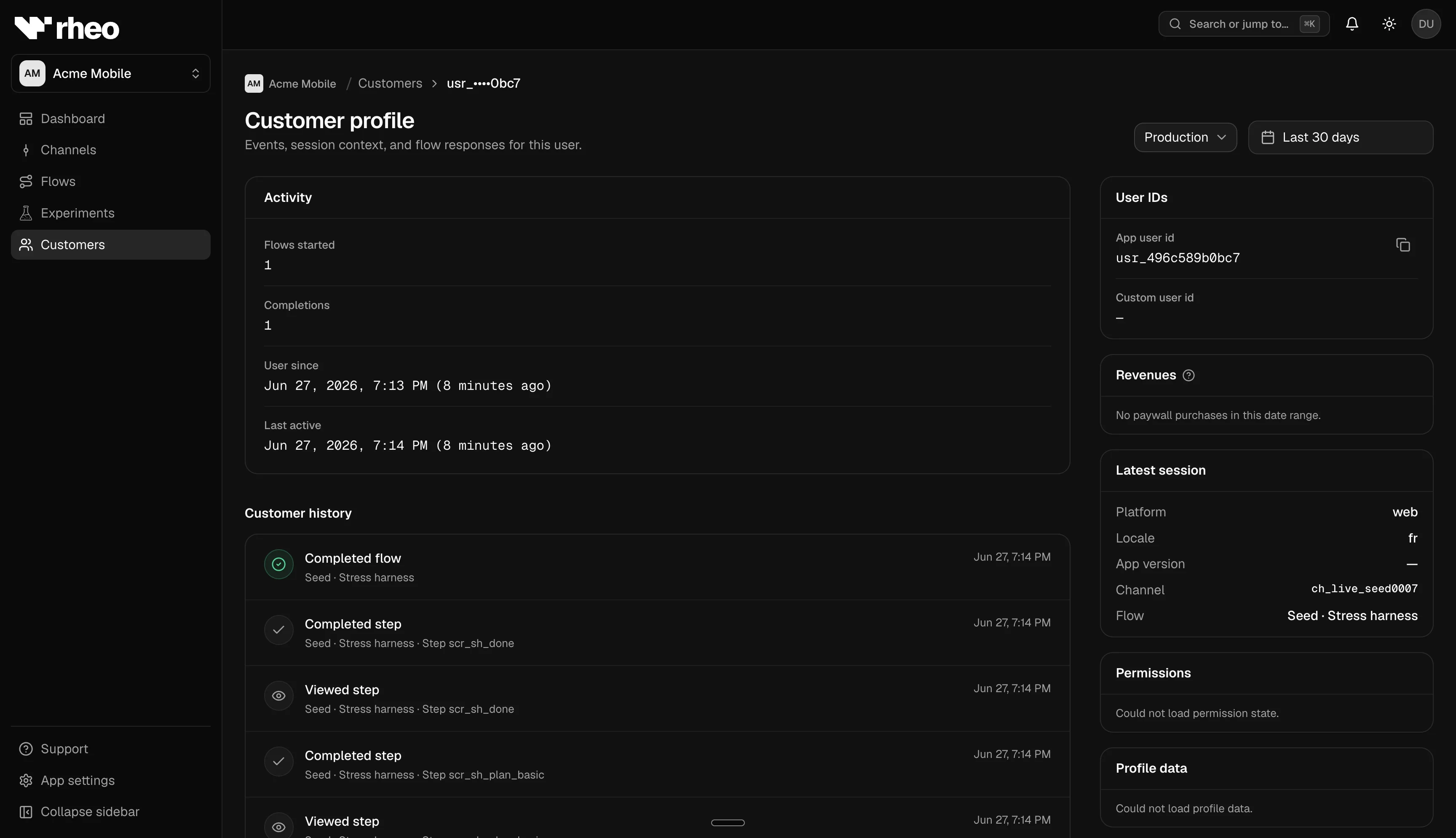This screenshot has height=838, width=1456.
Task: Click the ⌘K shortcut badge
Action: (x=1309, y=24)
